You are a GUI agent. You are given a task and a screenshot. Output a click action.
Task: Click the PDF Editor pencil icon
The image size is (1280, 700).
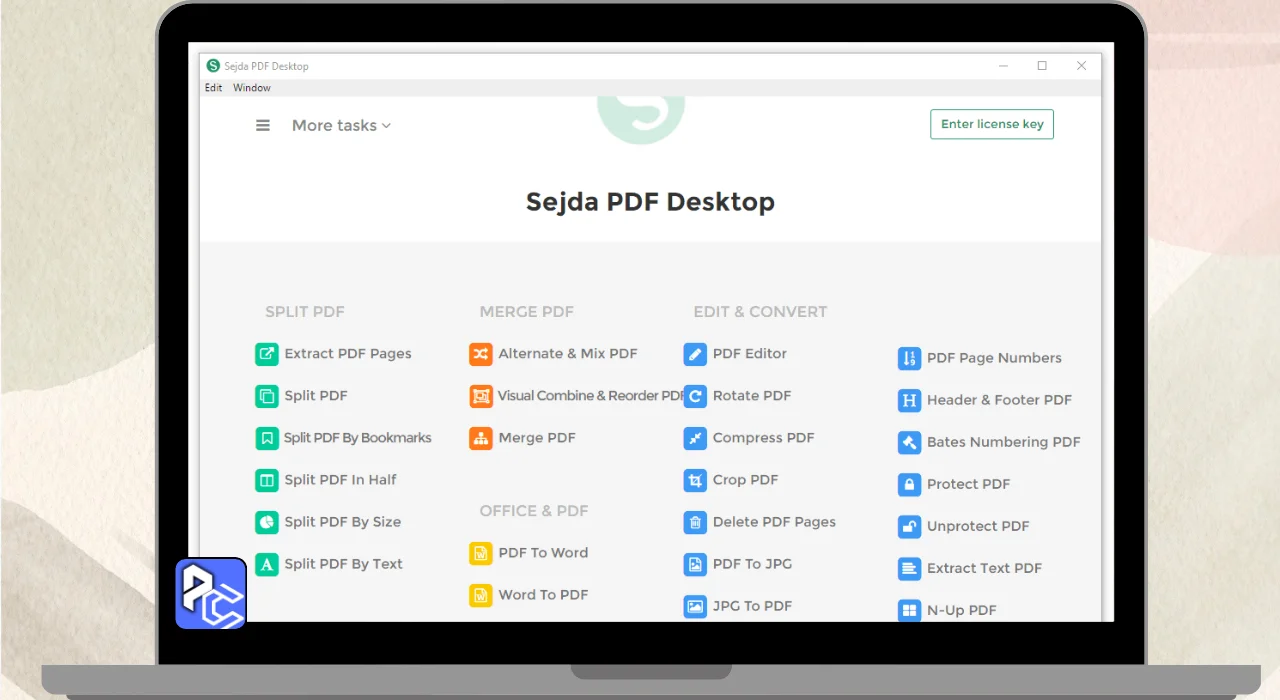click(695, 354)
